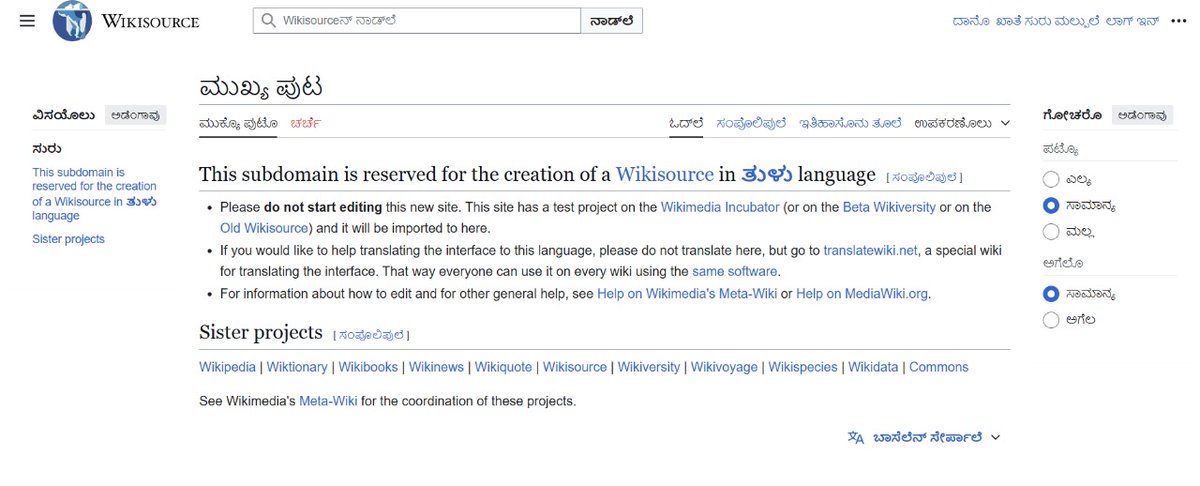
Task: Open Meta-Wiki link in coordination sentence
Action: [329, 401]
